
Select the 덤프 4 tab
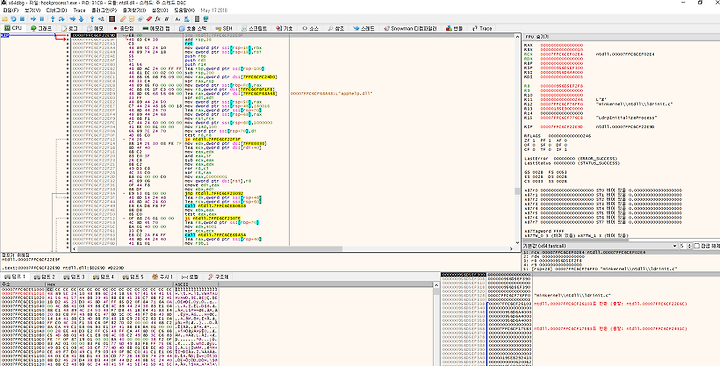(x=103, y=277)
